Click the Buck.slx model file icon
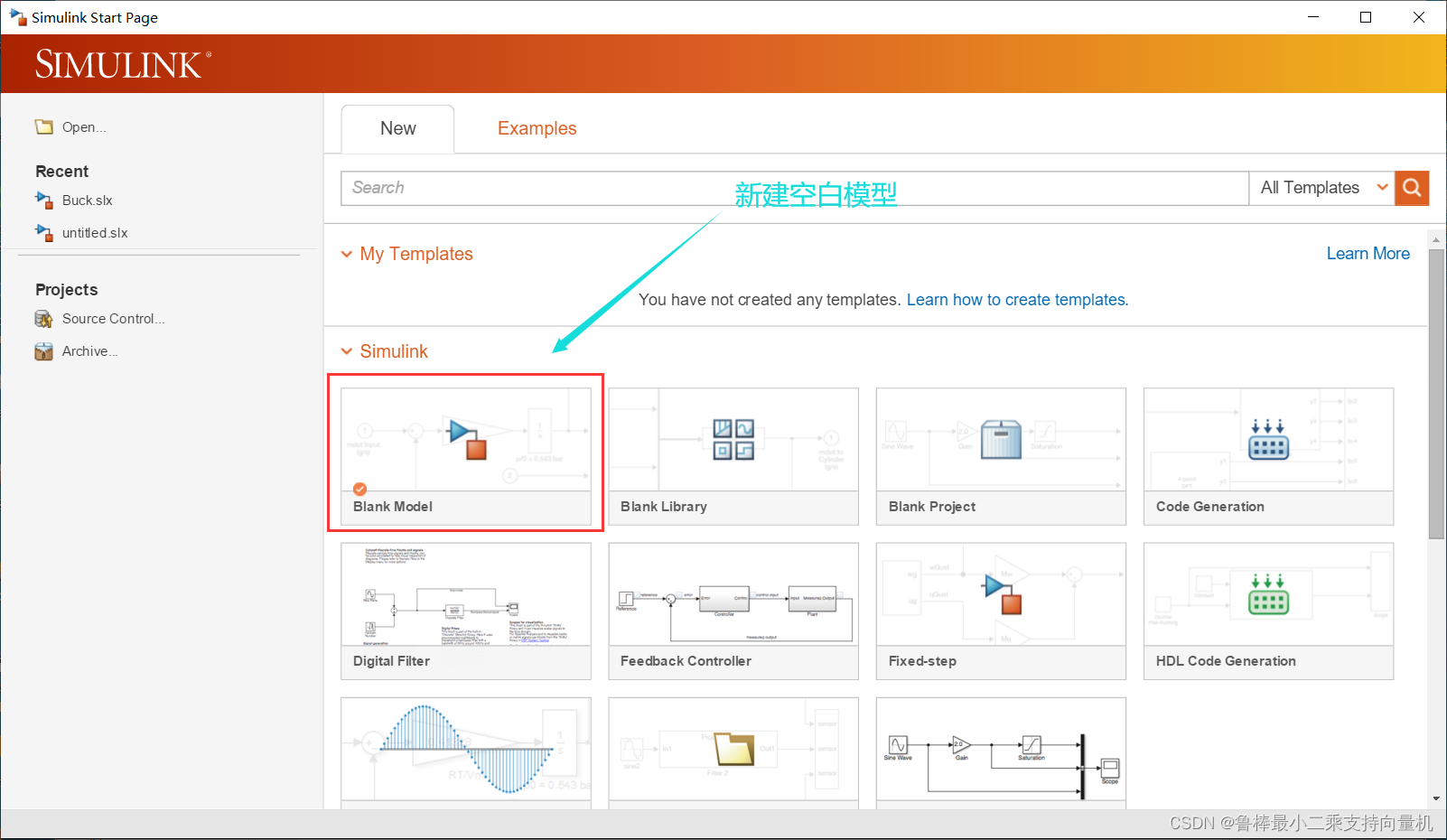1447x840 pixels. coord(43,200)
